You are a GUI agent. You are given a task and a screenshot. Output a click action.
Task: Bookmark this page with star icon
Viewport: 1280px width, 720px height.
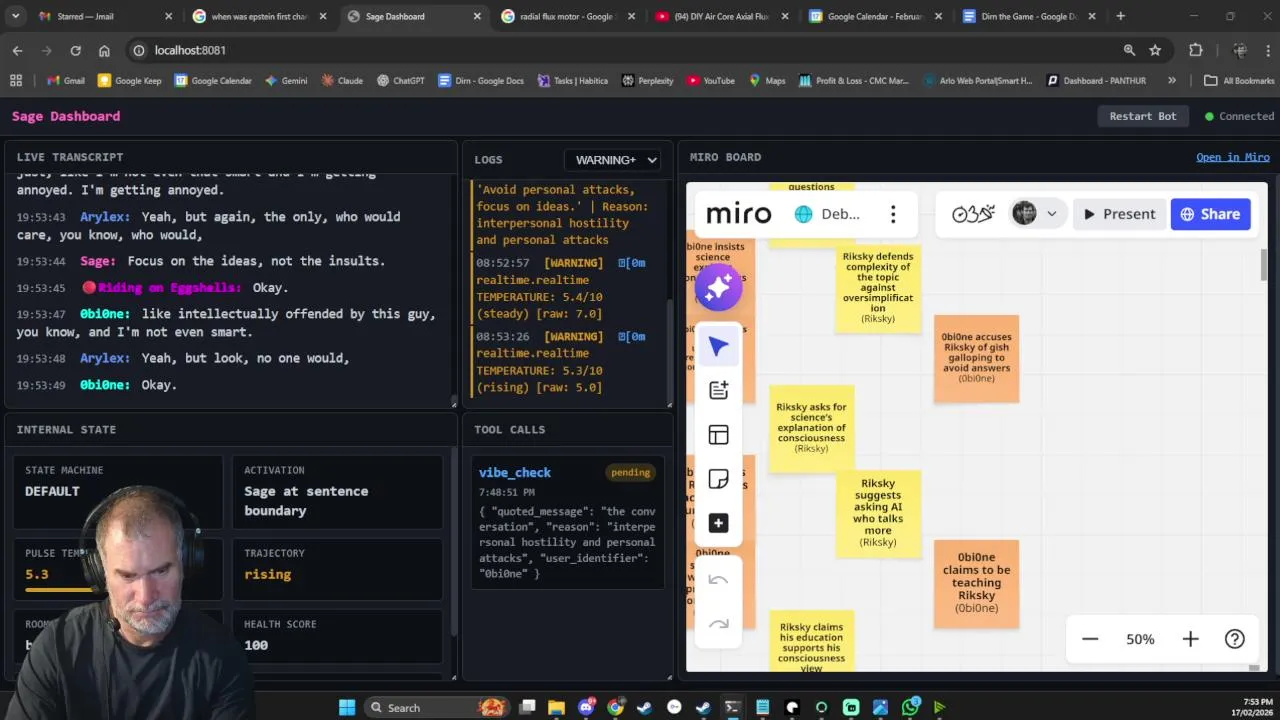click(x=1155, y=50)
